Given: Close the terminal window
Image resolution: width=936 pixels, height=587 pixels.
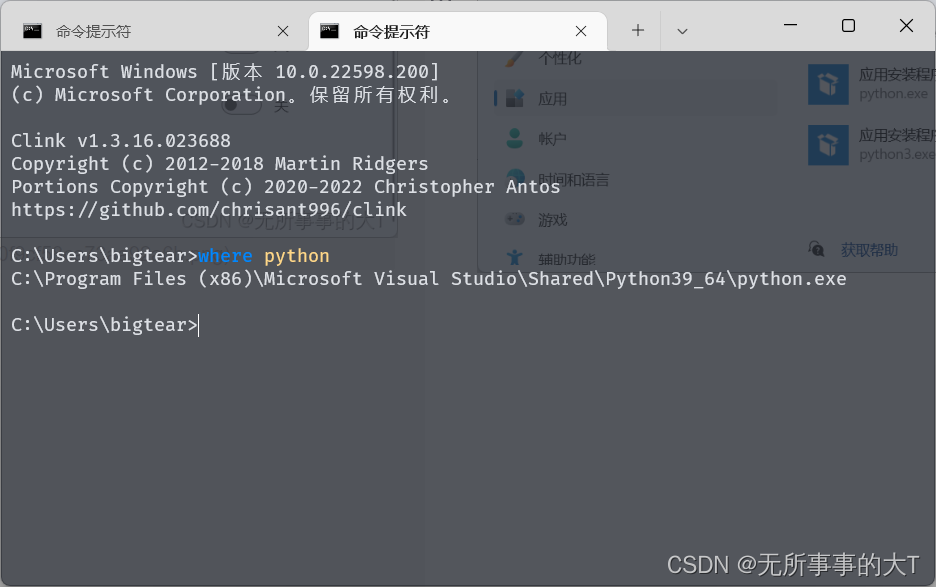Looking at the screenshot, I should [906, 25].
